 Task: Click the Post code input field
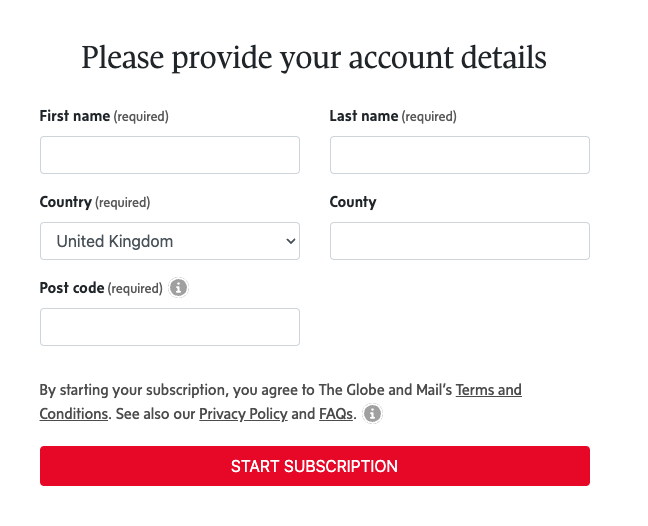(x=169, y=327)
